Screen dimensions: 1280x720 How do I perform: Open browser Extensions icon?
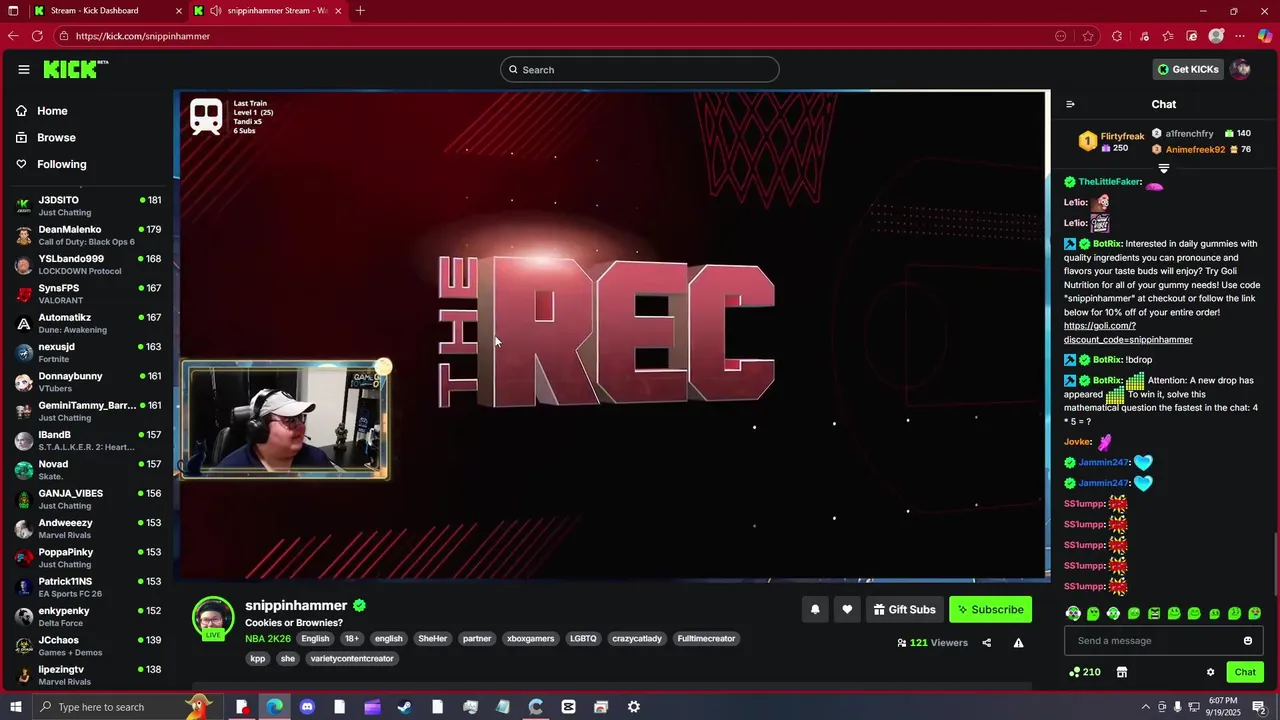[1117, 36]
